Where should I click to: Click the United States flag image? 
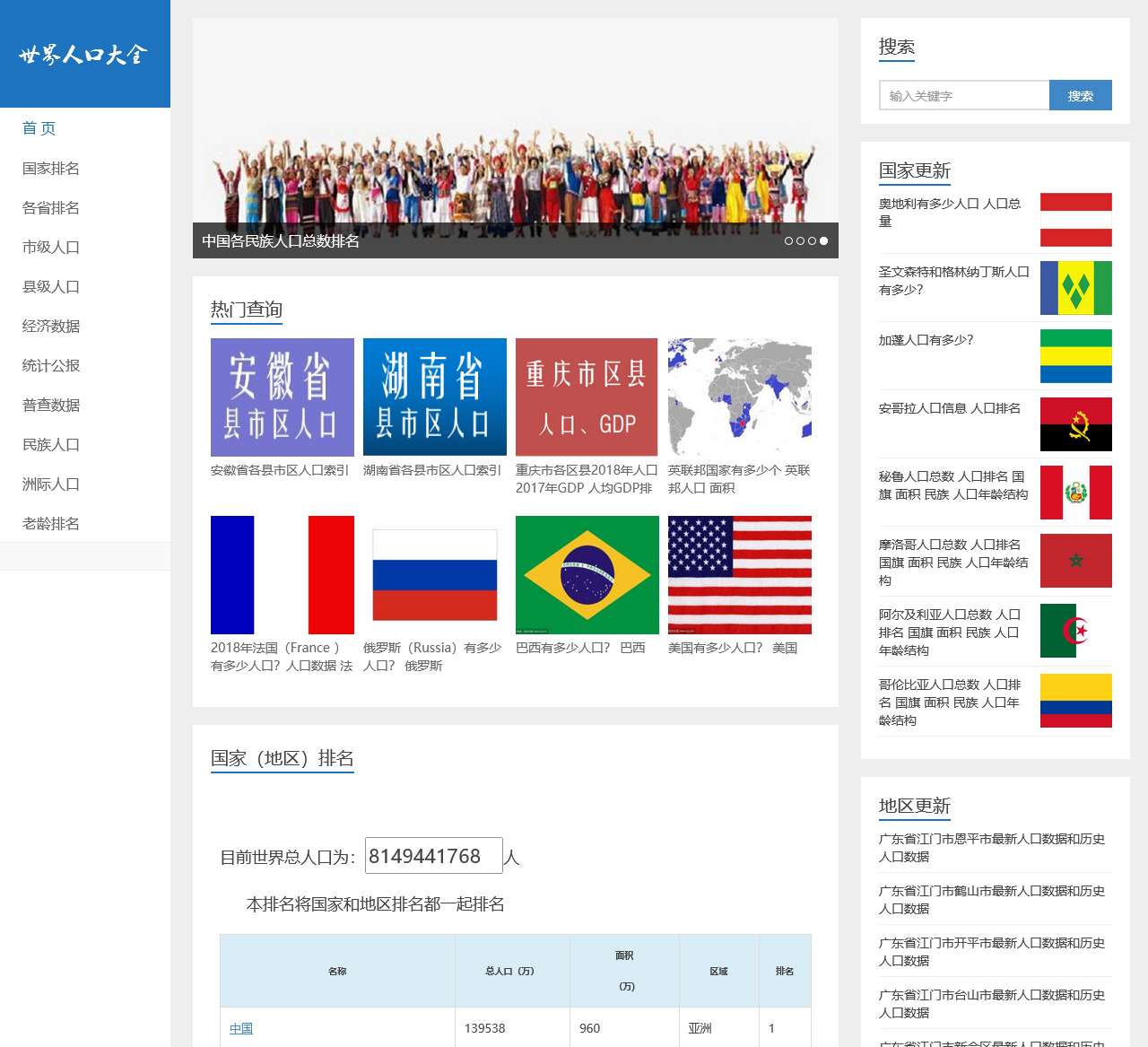(x=739, y=574)
